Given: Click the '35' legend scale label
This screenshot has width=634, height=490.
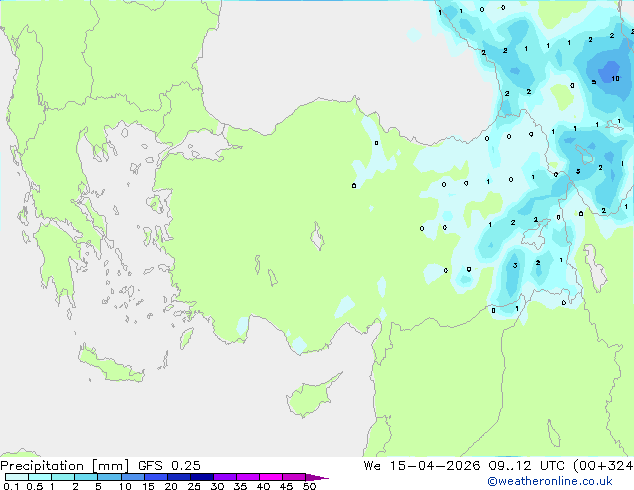Looking at the screenshot, I should (240, 486).
